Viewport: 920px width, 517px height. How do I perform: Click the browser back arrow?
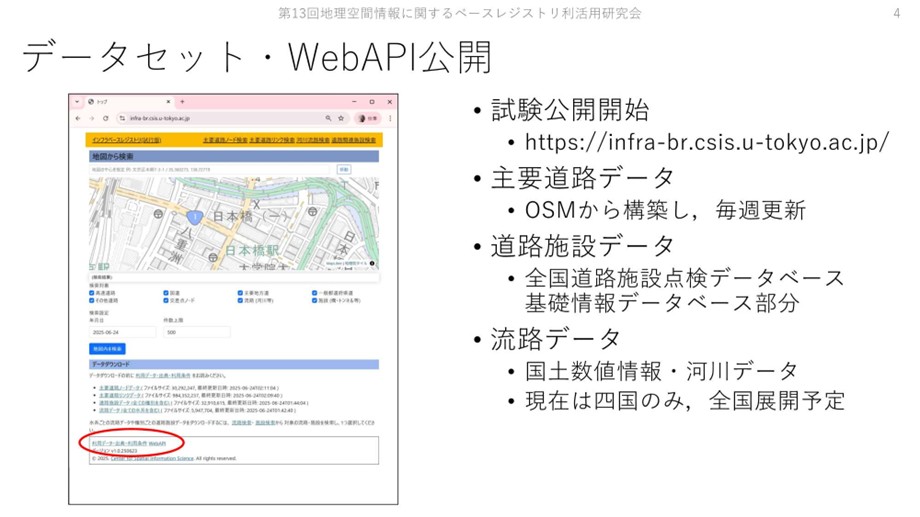click(79, 118)
